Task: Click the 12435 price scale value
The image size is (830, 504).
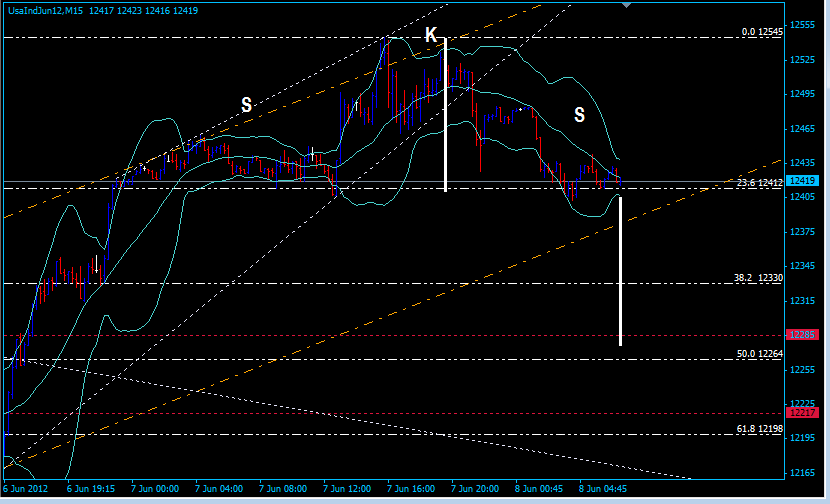Action: (802, 163)
